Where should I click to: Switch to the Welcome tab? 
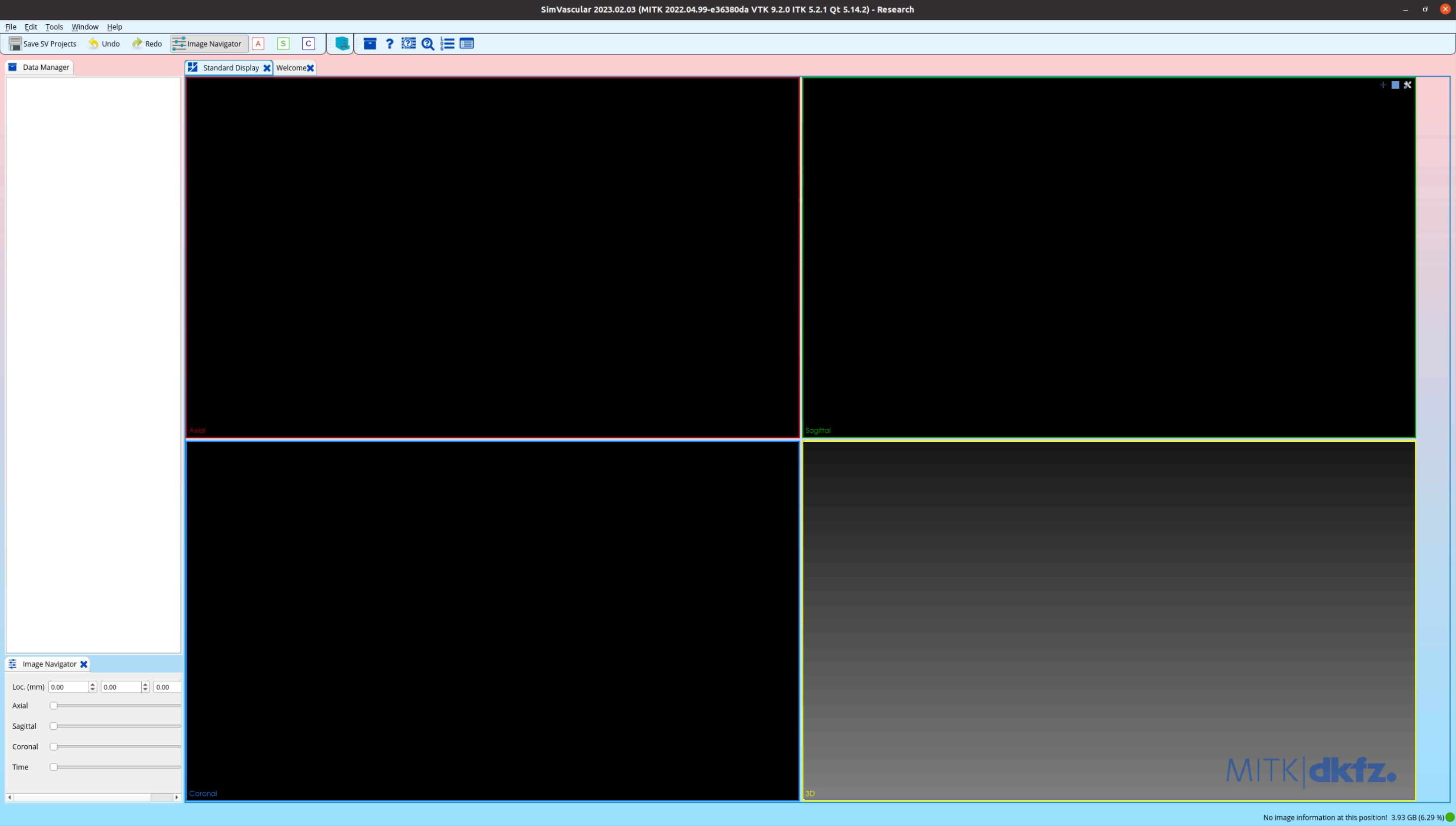click(291, 67)
